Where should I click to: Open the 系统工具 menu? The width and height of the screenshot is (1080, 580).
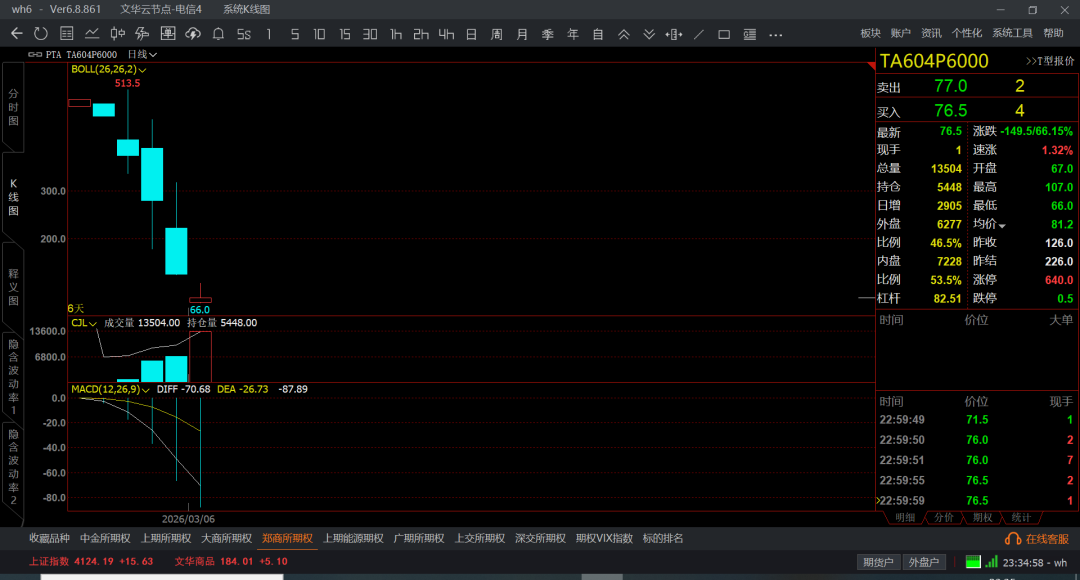(1012, 33)
